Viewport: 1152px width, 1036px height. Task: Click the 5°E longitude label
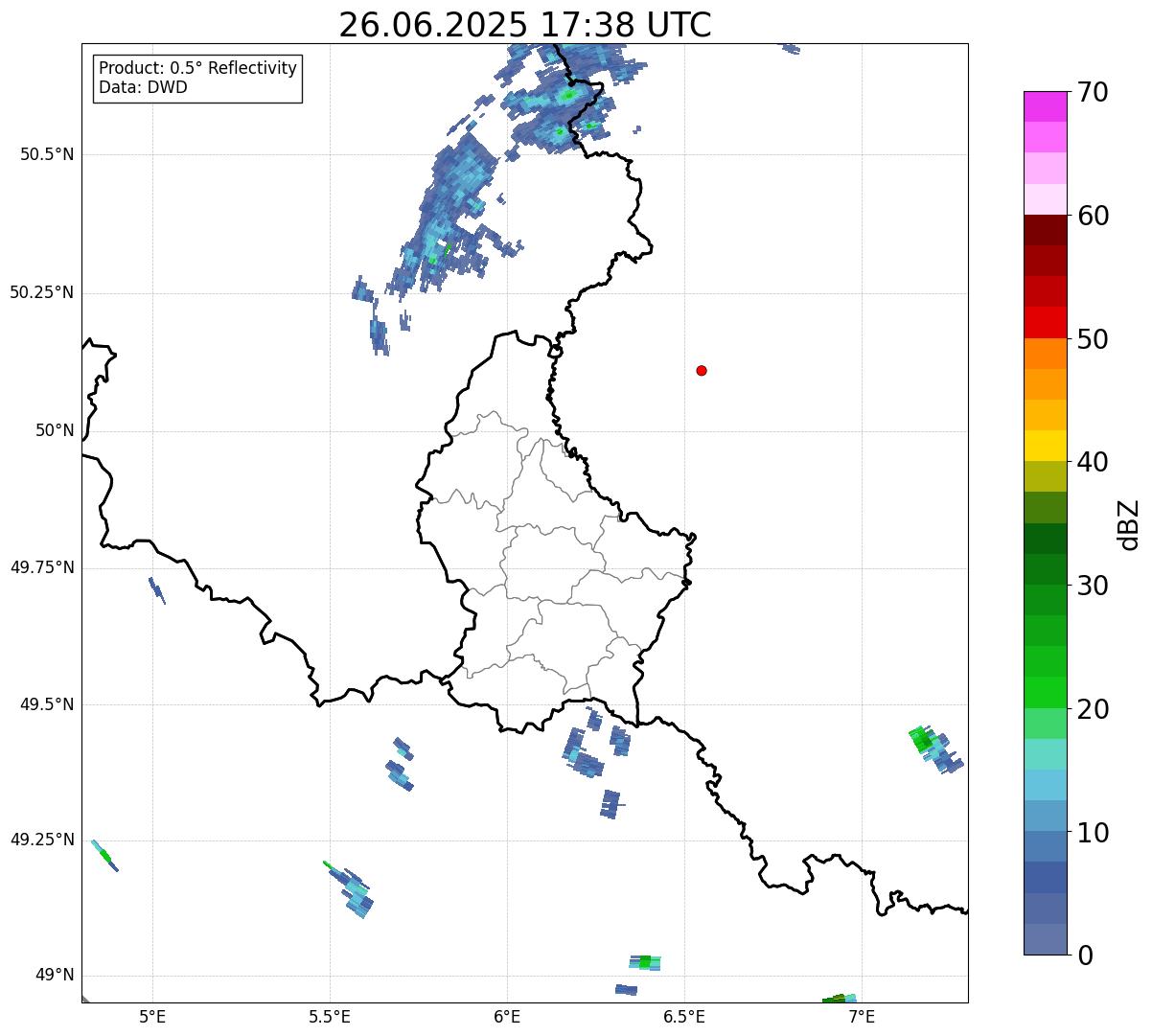pyautogui.click(x=152, y=1016)
